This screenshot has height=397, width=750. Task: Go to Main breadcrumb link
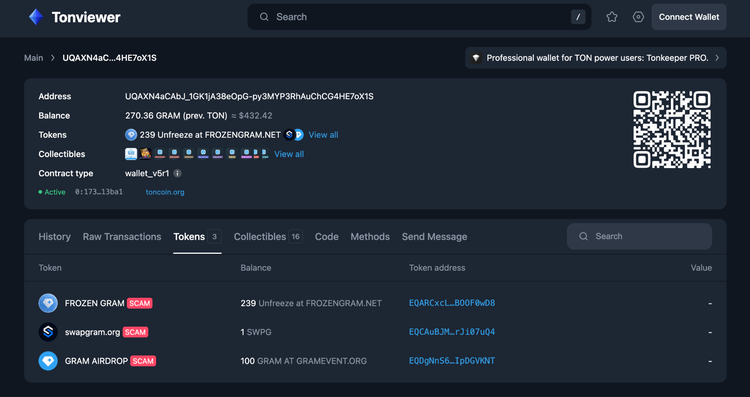[x=33, y=58]
